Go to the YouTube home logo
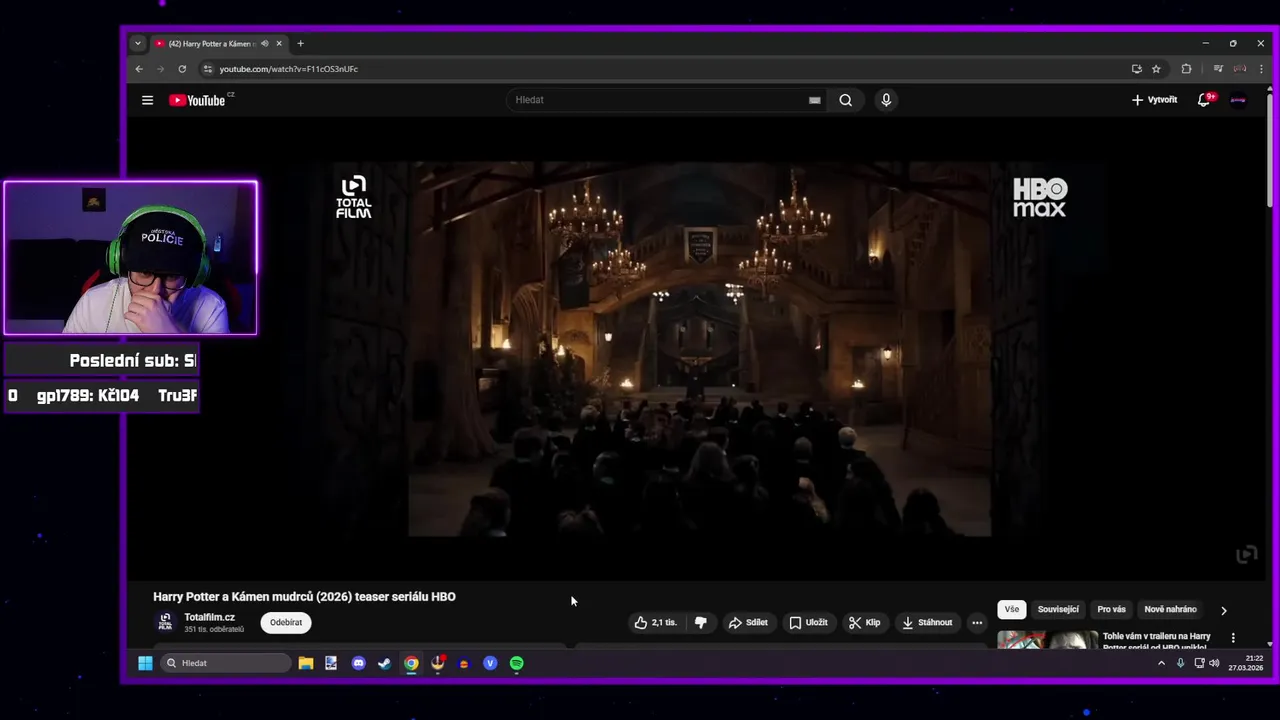The width and height of the screenshot is (1280, 720). pos(198,100)
